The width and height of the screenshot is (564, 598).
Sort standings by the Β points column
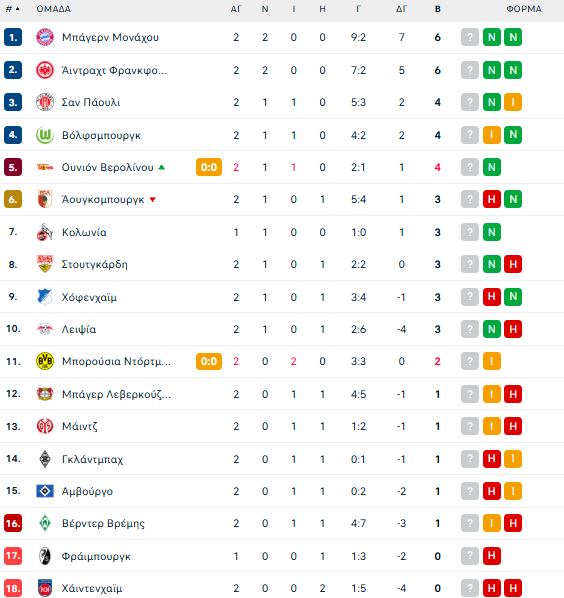tap(438, 9)
